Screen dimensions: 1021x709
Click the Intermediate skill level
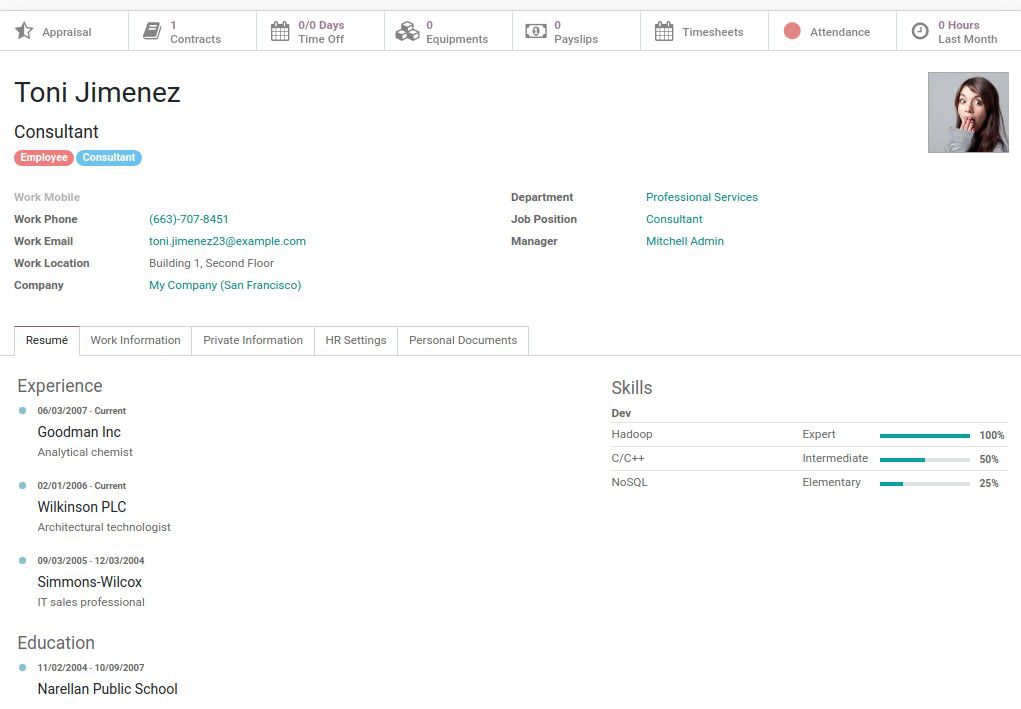pos(835,458)
